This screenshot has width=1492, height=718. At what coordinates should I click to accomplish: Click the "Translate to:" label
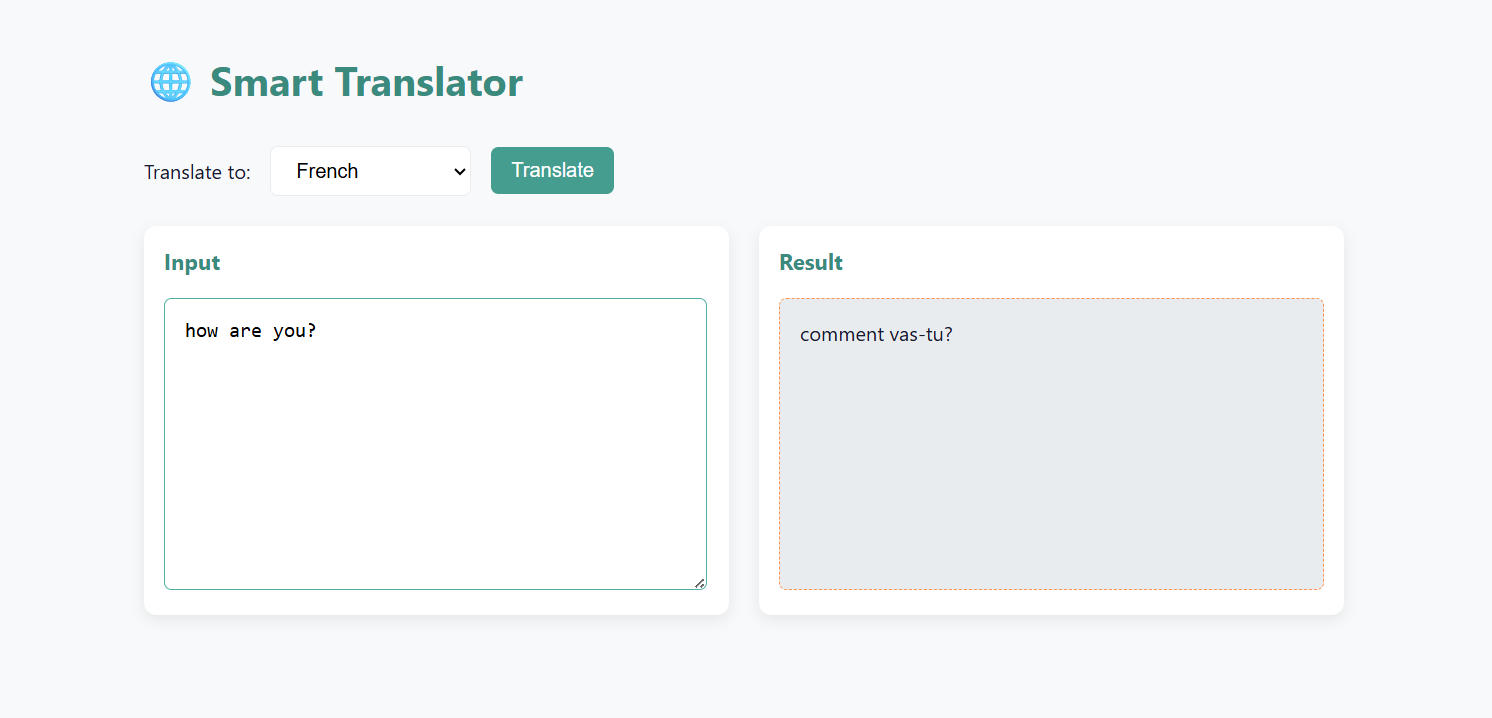[x=197, y=172]
